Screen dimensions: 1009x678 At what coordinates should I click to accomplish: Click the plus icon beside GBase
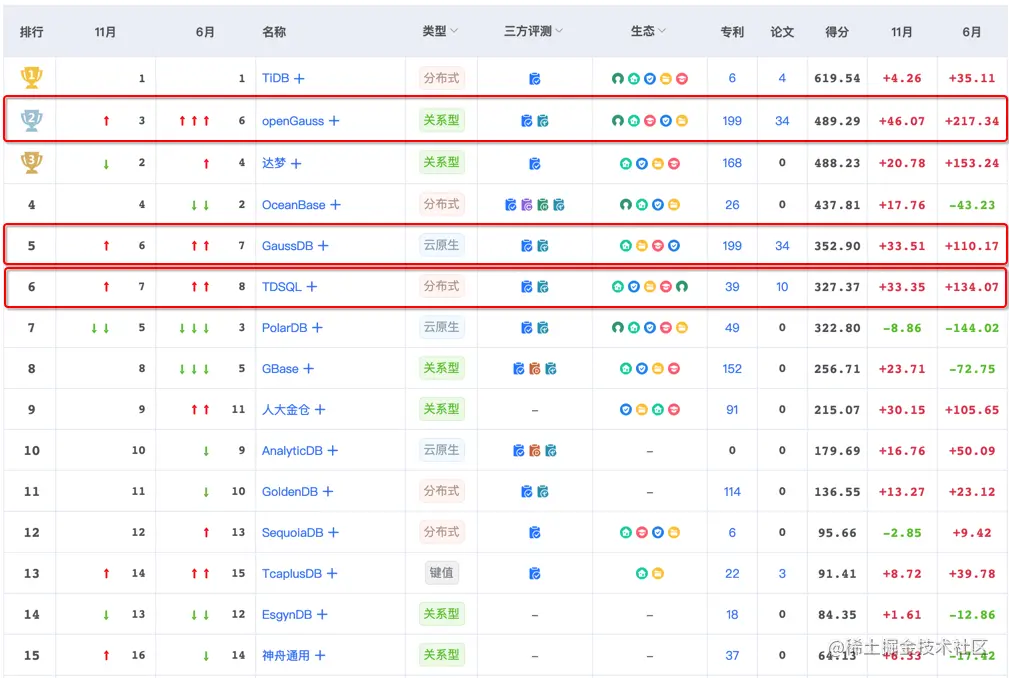click(x=309, y=369)
